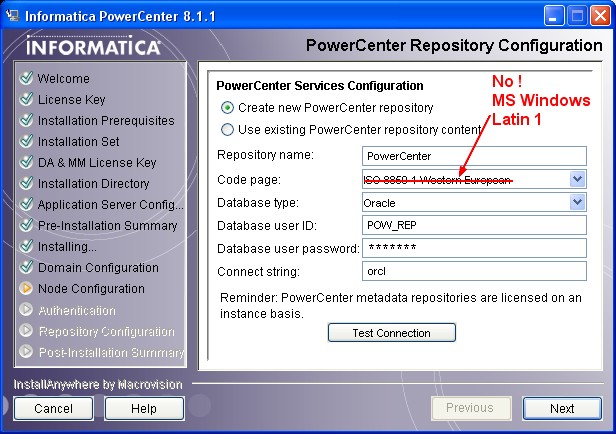The image size is (616, 434).
Task: Click the Domain Configuration label
Action: (x=98, y=267)
